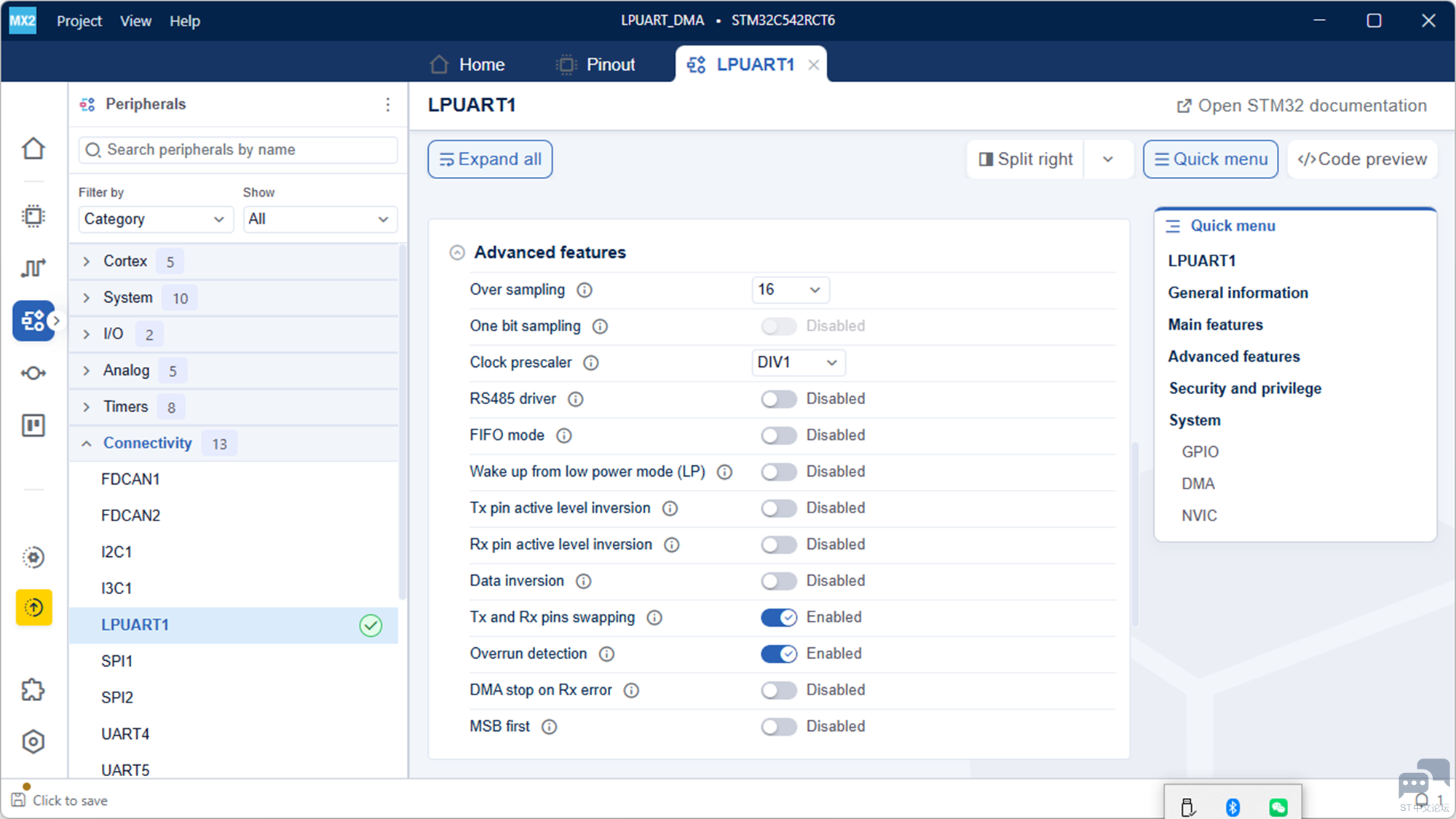Screen dimensions: 1456x819
Task: Open Over sampling dropdown set to 16
Action: pos(790,290)
